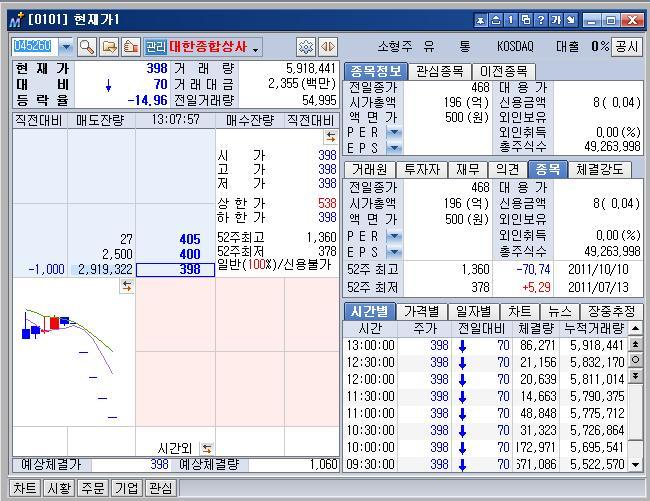Click the 09:30:00 row in time table
Viewport: 650px width, 501px height.
pyautogui.click(x=485, y=464)
